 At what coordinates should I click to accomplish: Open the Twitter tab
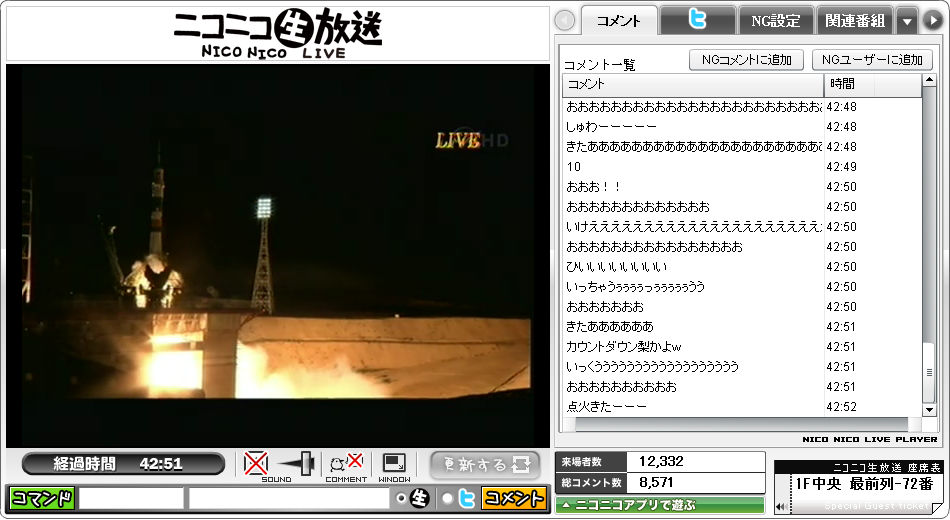(697, 20)
